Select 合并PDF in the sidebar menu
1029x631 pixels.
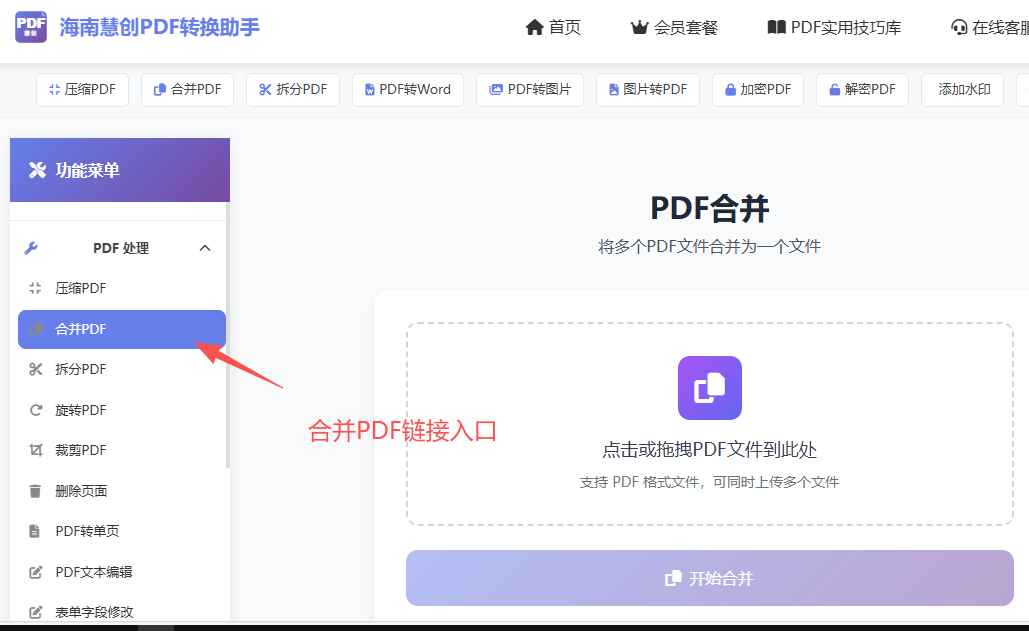coord(121,329)
